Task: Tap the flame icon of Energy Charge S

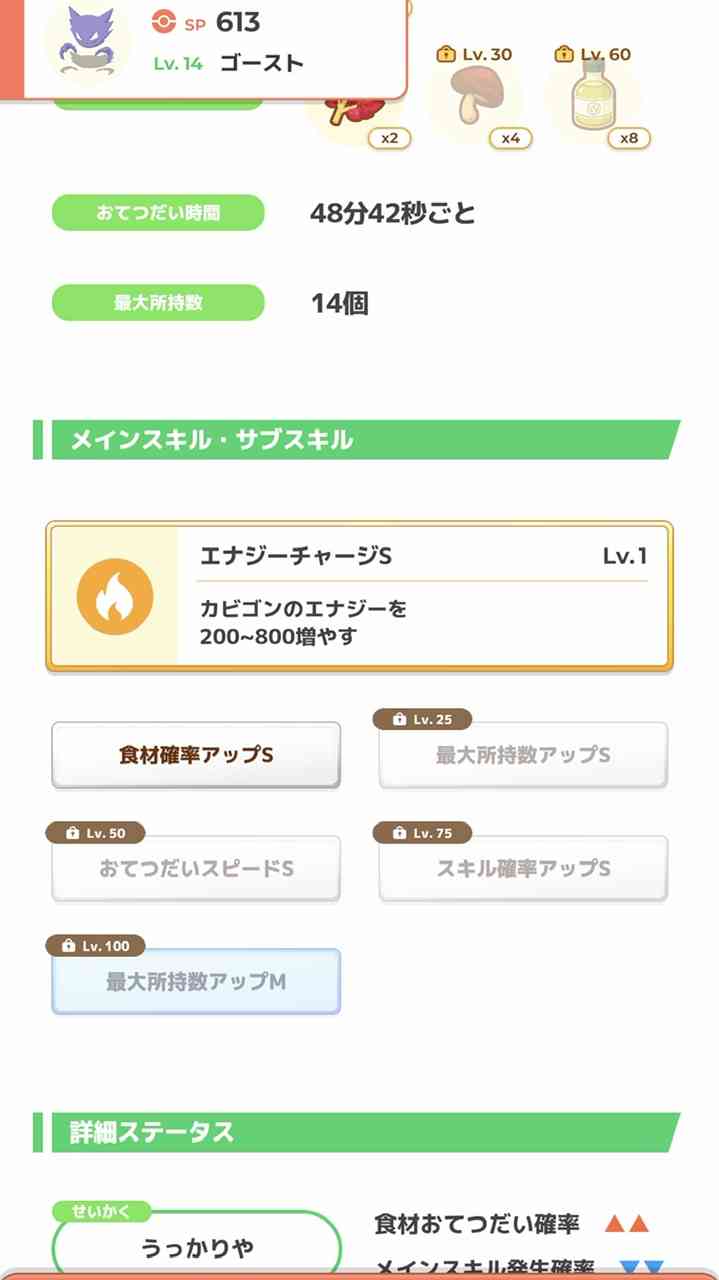Action: click(x=115, y=597)
